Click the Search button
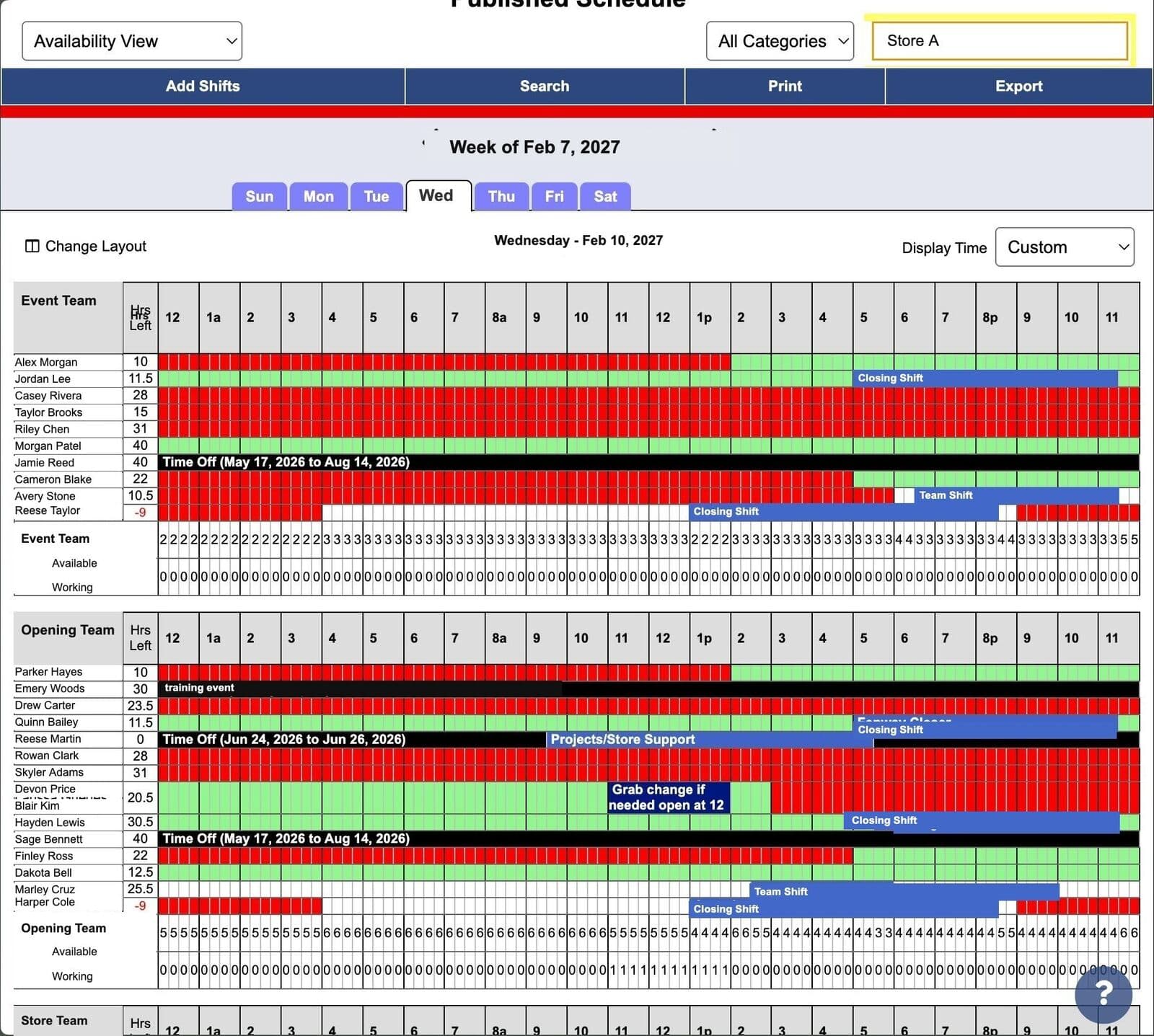Image resolution: width=1154 pixels, height=1036 pixels. pos(545,86)
